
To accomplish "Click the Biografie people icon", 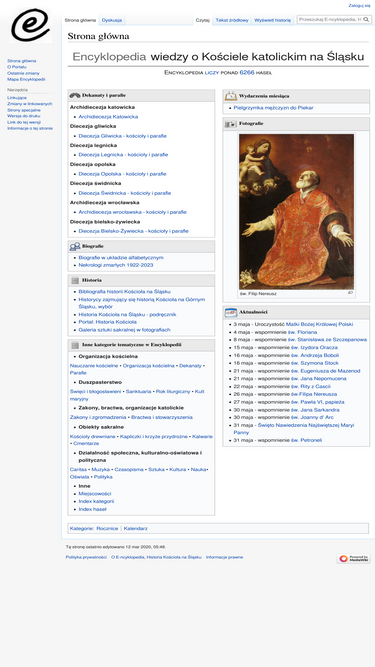I will coord(75,246).
